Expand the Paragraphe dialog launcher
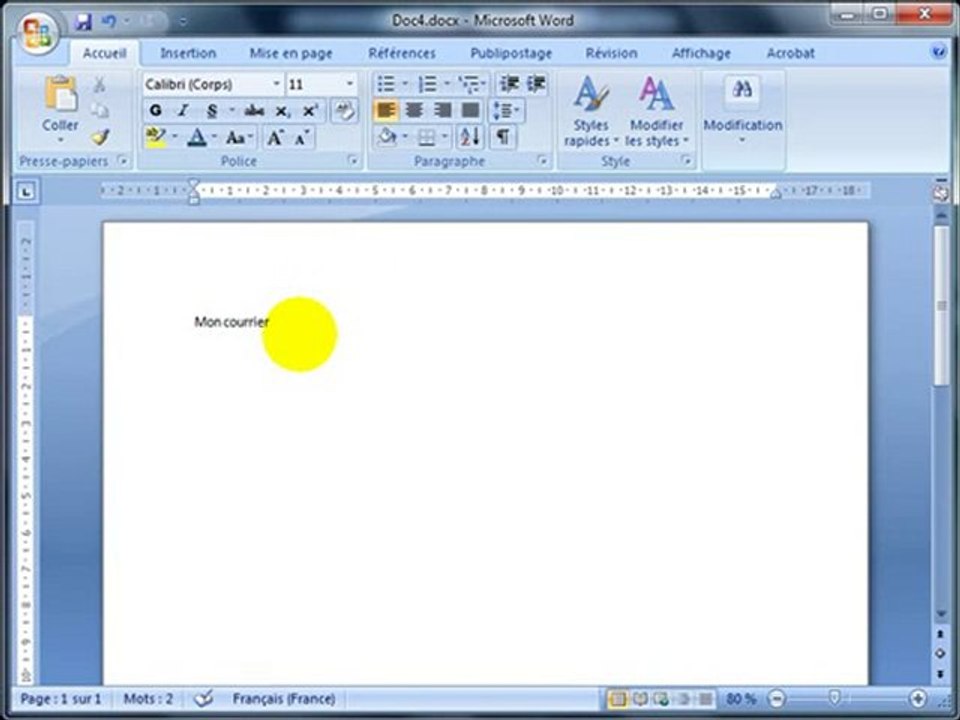Viewport: 960px width, 720px height. [542, 160]
